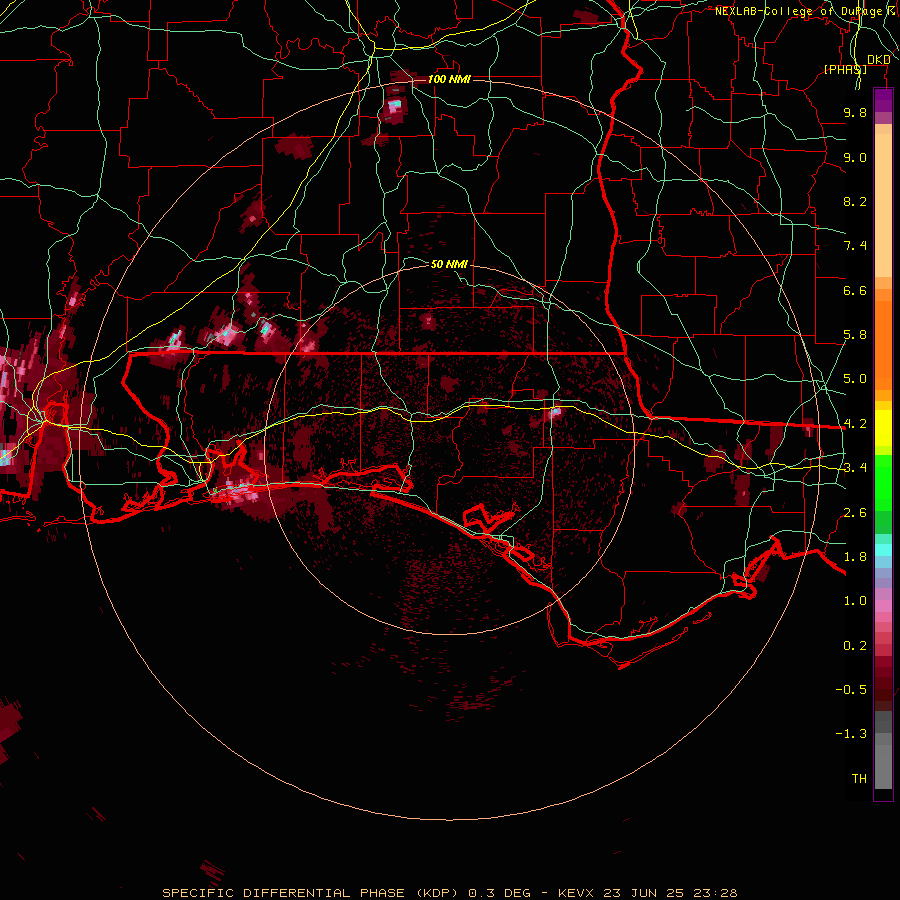
Task: Click the 7.4 value on the color scale
Action: (855, 246)
